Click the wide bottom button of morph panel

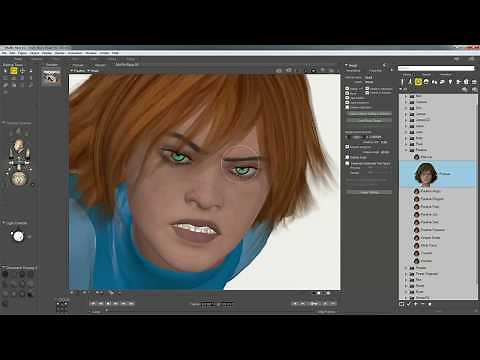tap(369, 192)
